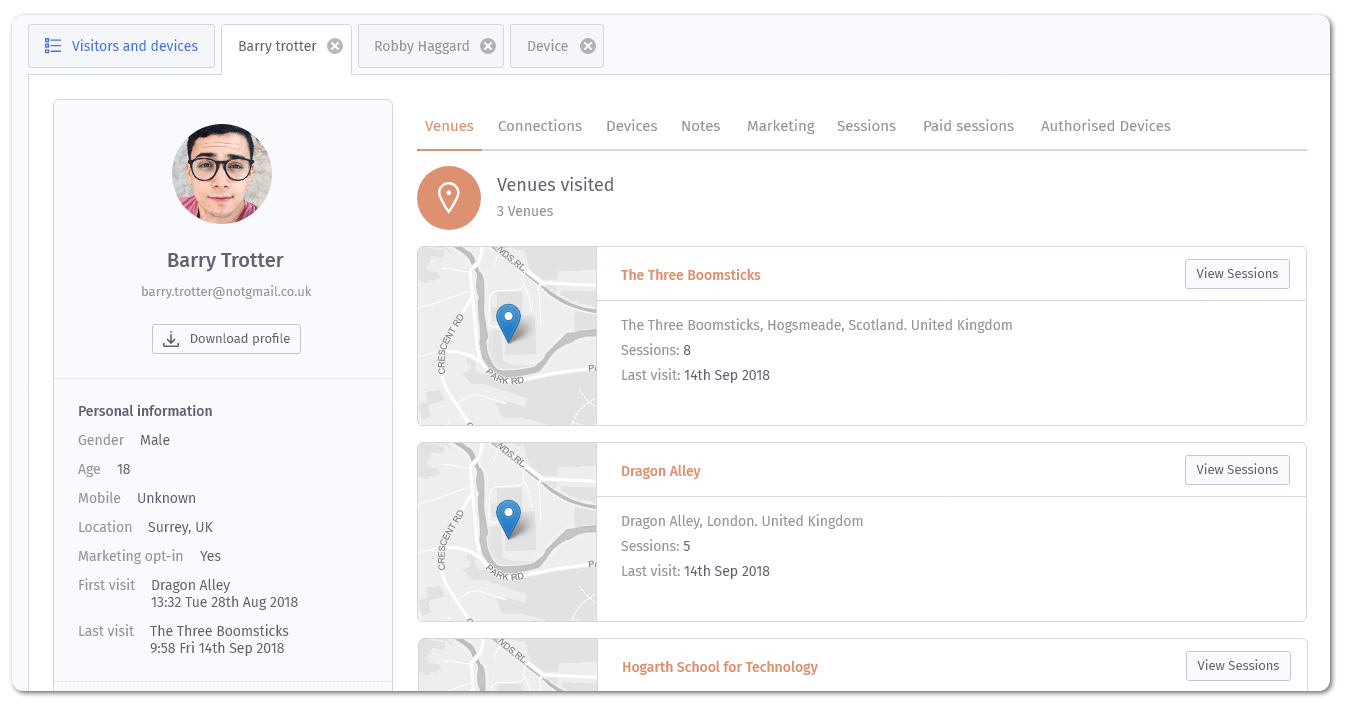
Task: Click the orange Venues visited pin icon
Action: (x=449, y=198)
